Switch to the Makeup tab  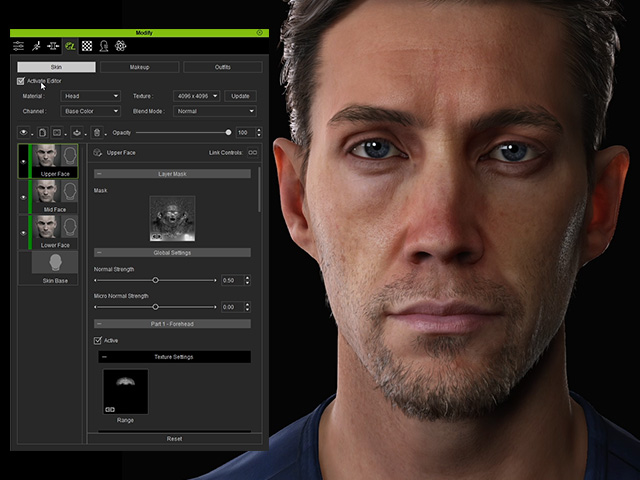139,67
